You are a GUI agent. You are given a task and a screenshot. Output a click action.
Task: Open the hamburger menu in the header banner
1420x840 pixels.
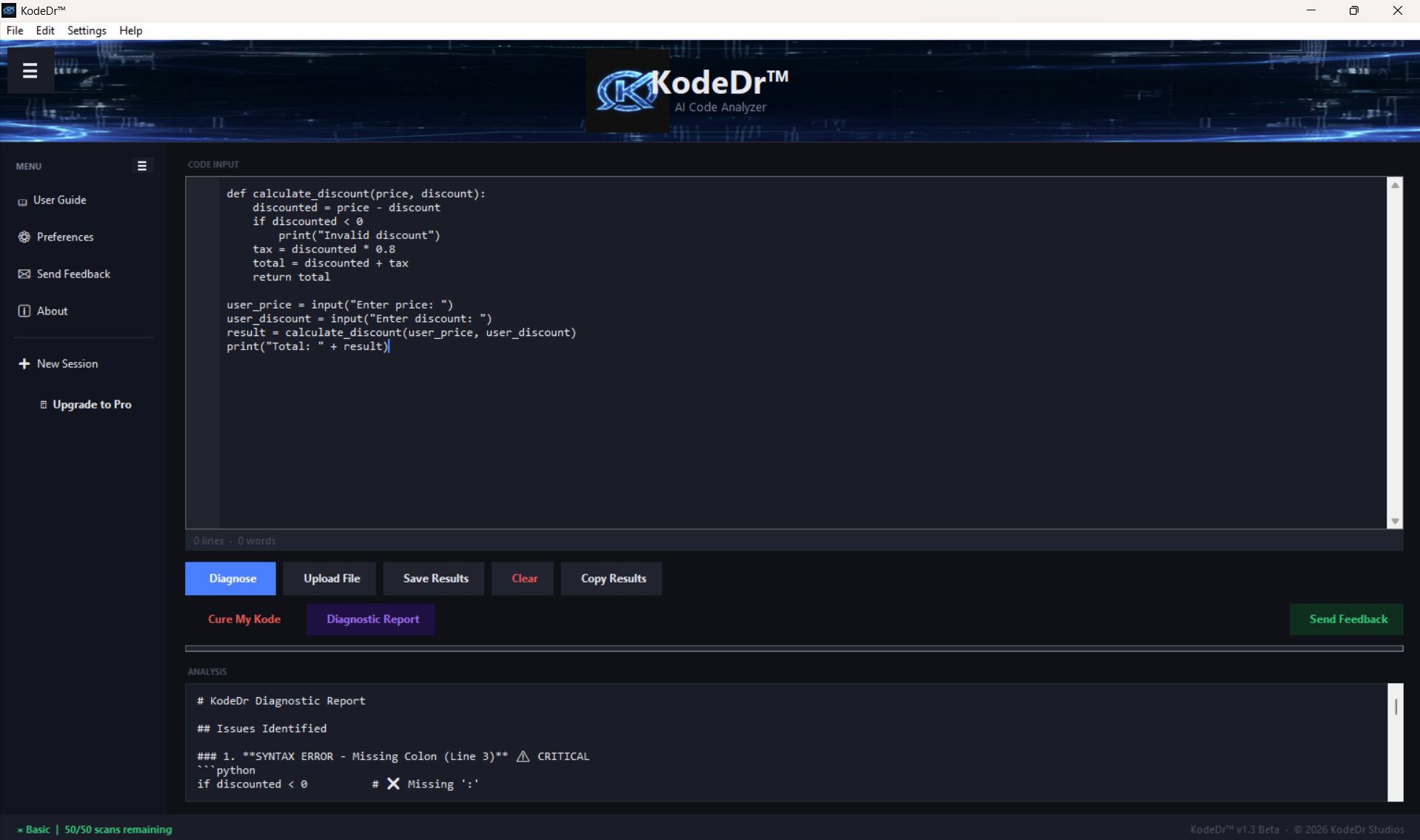coord(30,70)
